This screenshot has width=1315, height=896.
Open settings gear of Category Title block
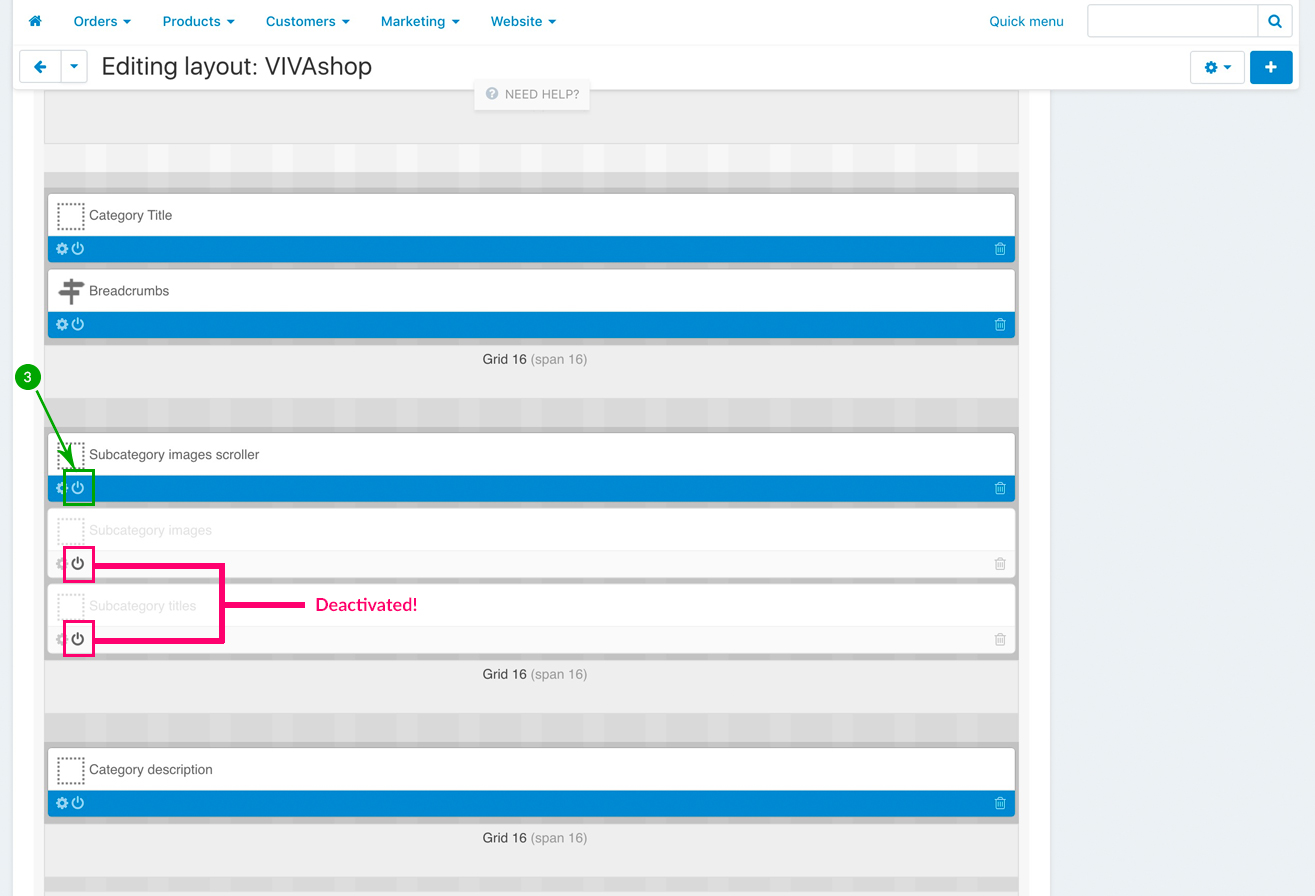coord(62,249)
